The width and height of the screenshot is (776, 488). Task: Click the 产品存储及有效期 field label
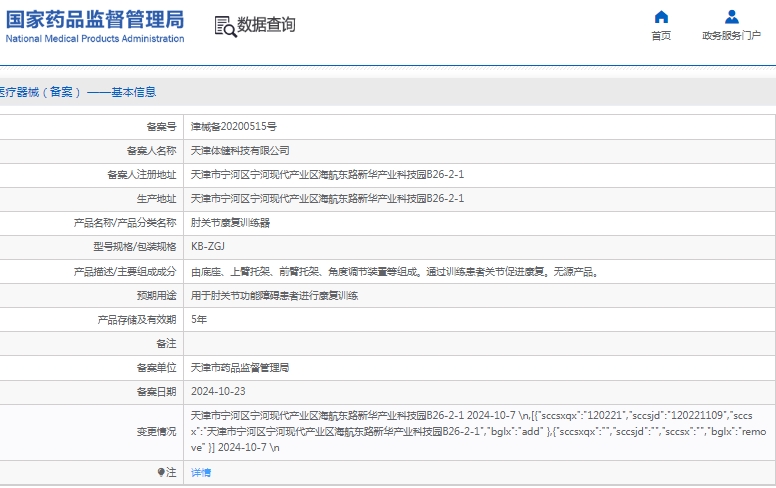point(137,320)
